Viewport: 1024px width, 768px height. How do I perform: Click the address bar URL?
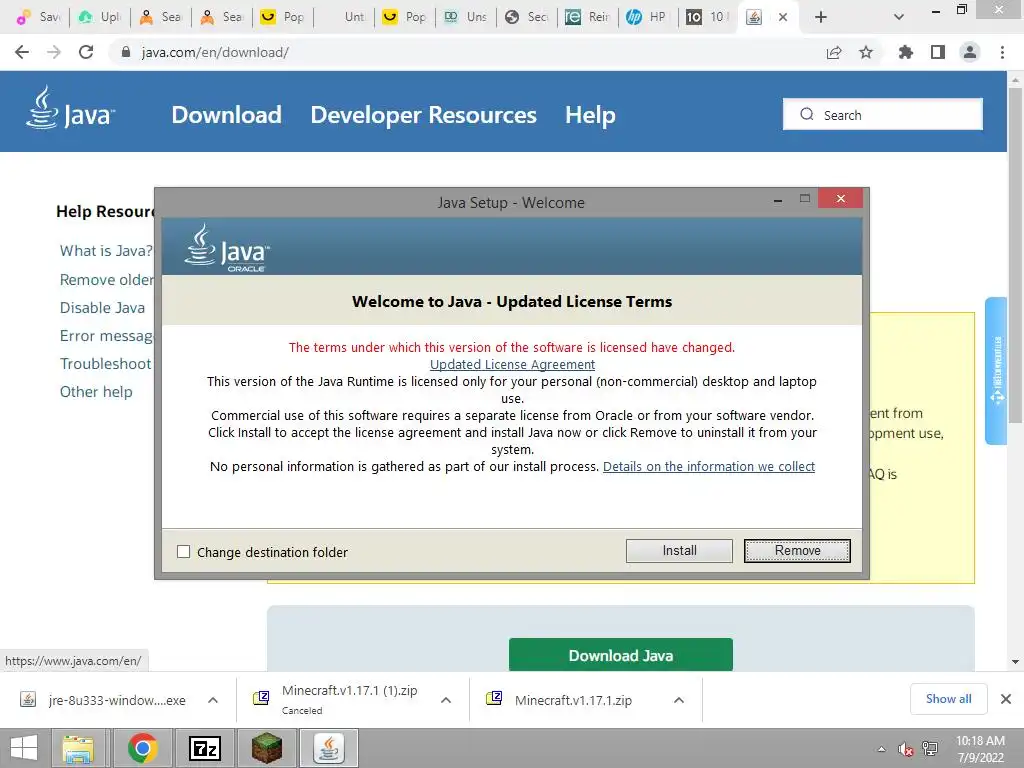(215, 52)
